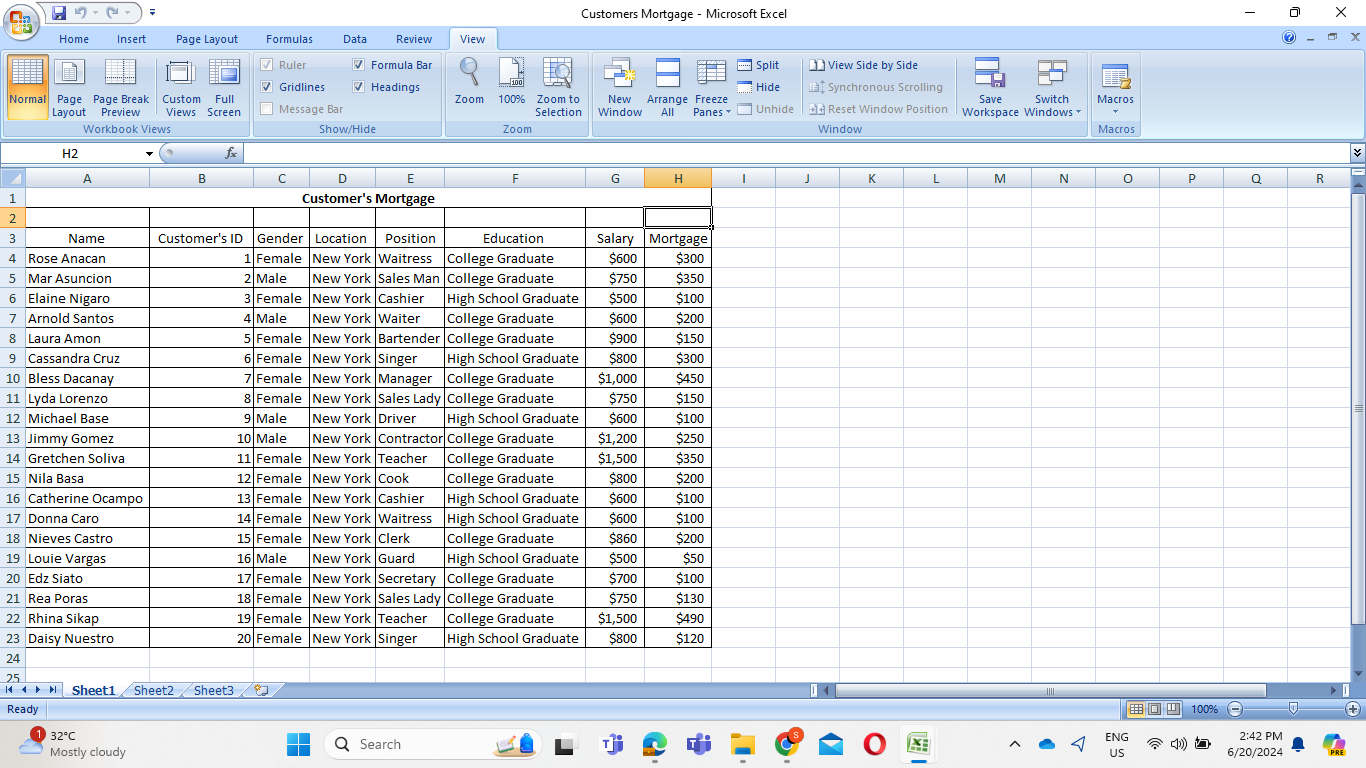Click the Insert Worksheet tab icon
This screenshot has height=768, width=1366.
pyautogui.click(x=262, y=690)
